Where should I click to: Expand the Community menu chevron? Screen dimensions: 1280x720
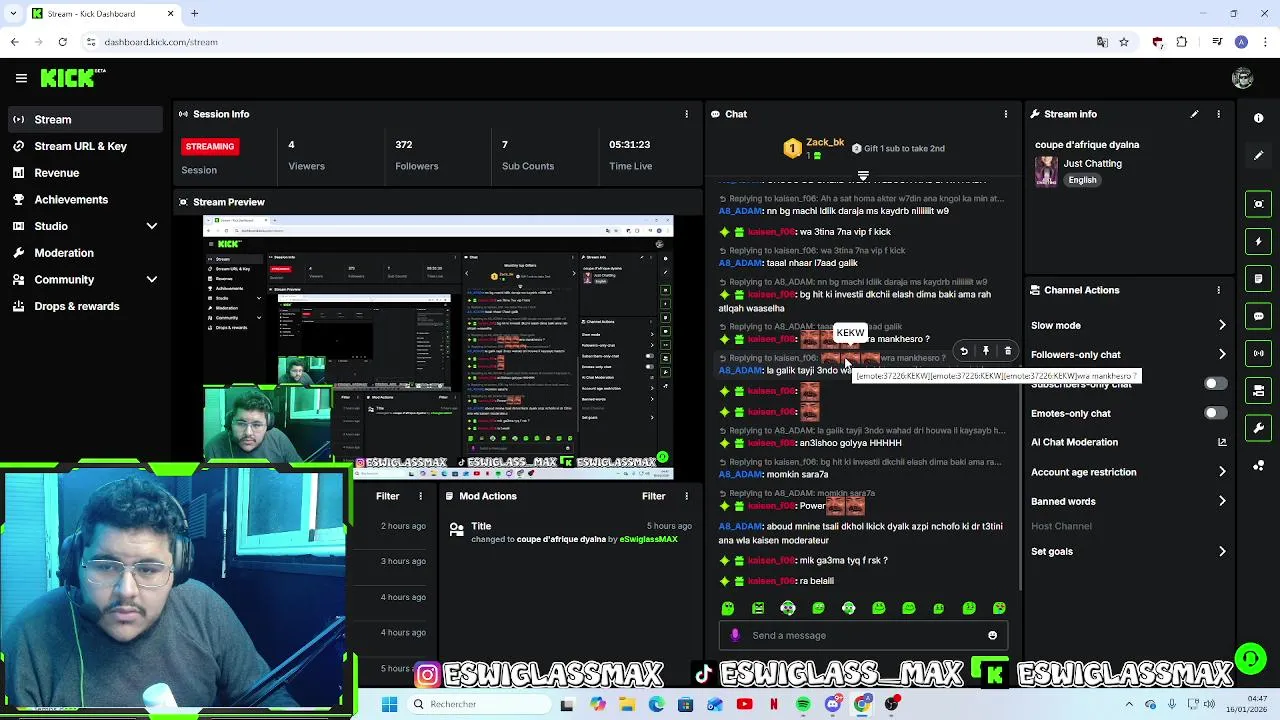pos(152,280)
